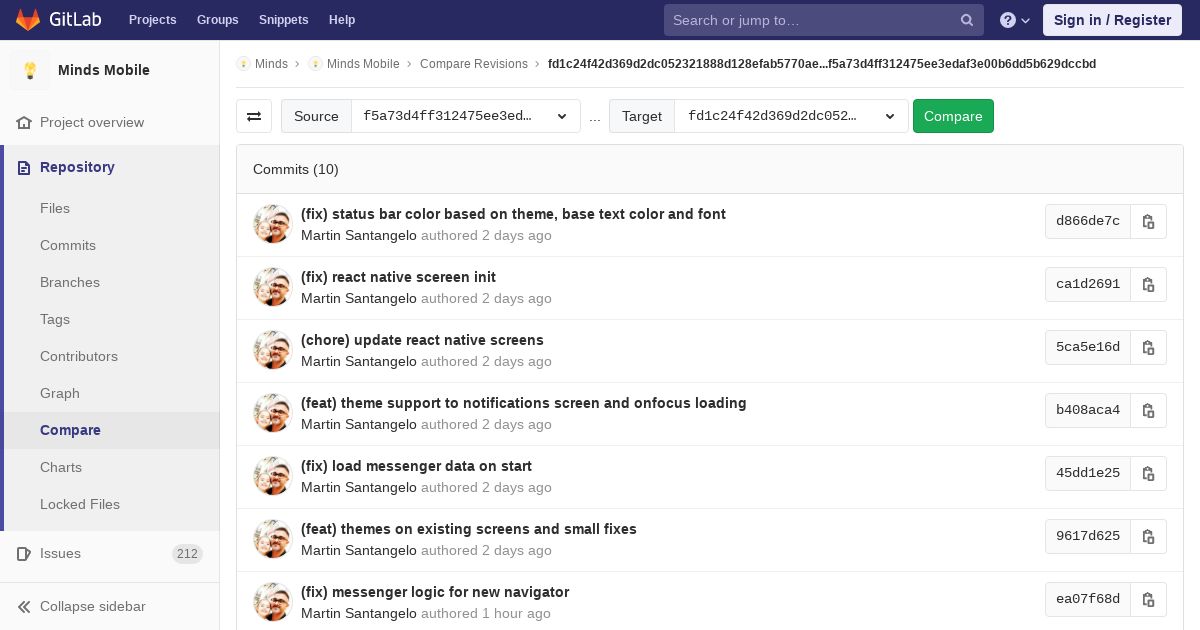The width and height of the screenshot is (1200, 630).
Task: Open commit "(fix) load messenger data on start"
Action: pyautogui.click(x=416, y=466)
